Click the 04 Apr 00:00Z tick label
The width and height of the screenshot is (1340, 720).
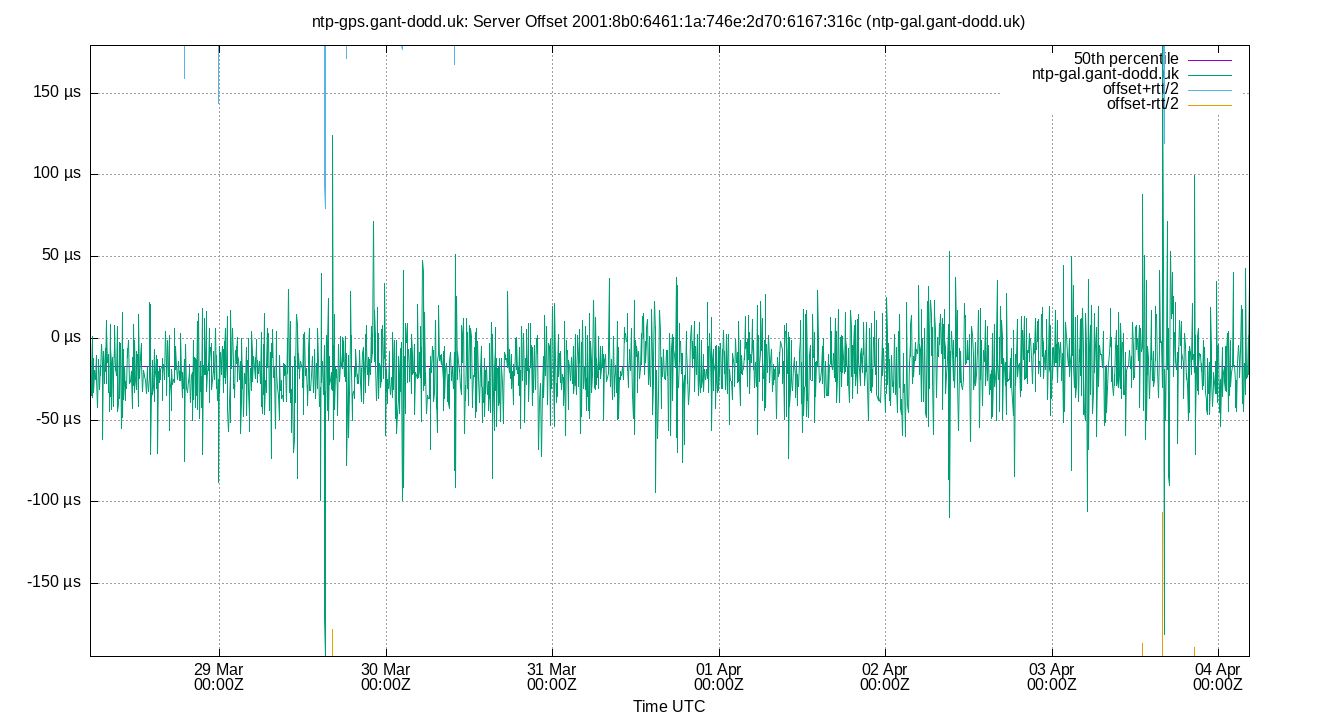click(x=1216, y=676)
